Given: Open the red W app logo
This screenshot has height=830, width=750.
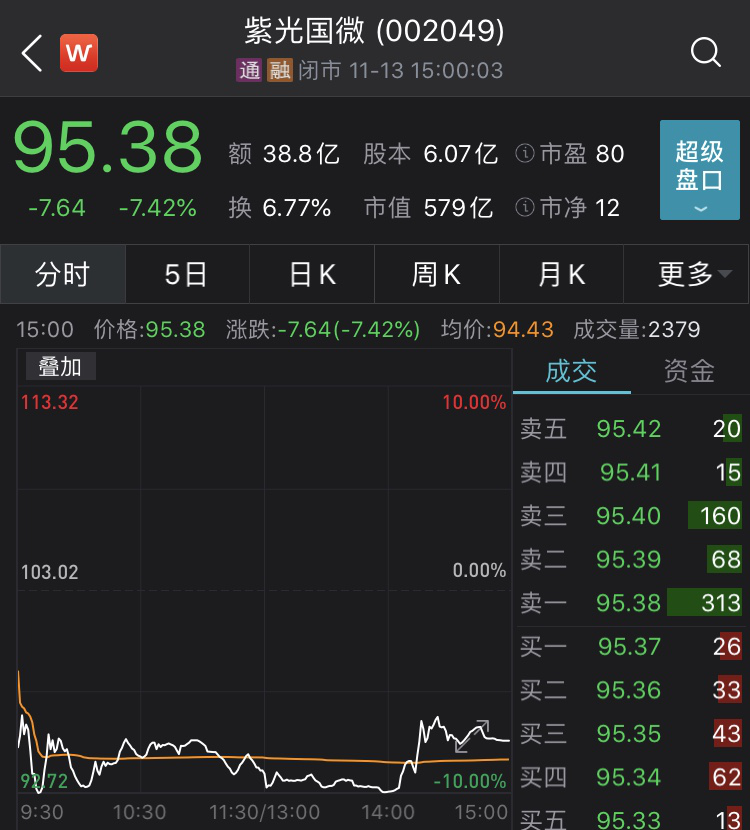Looking at the screenshot, I should pos(79,53).
